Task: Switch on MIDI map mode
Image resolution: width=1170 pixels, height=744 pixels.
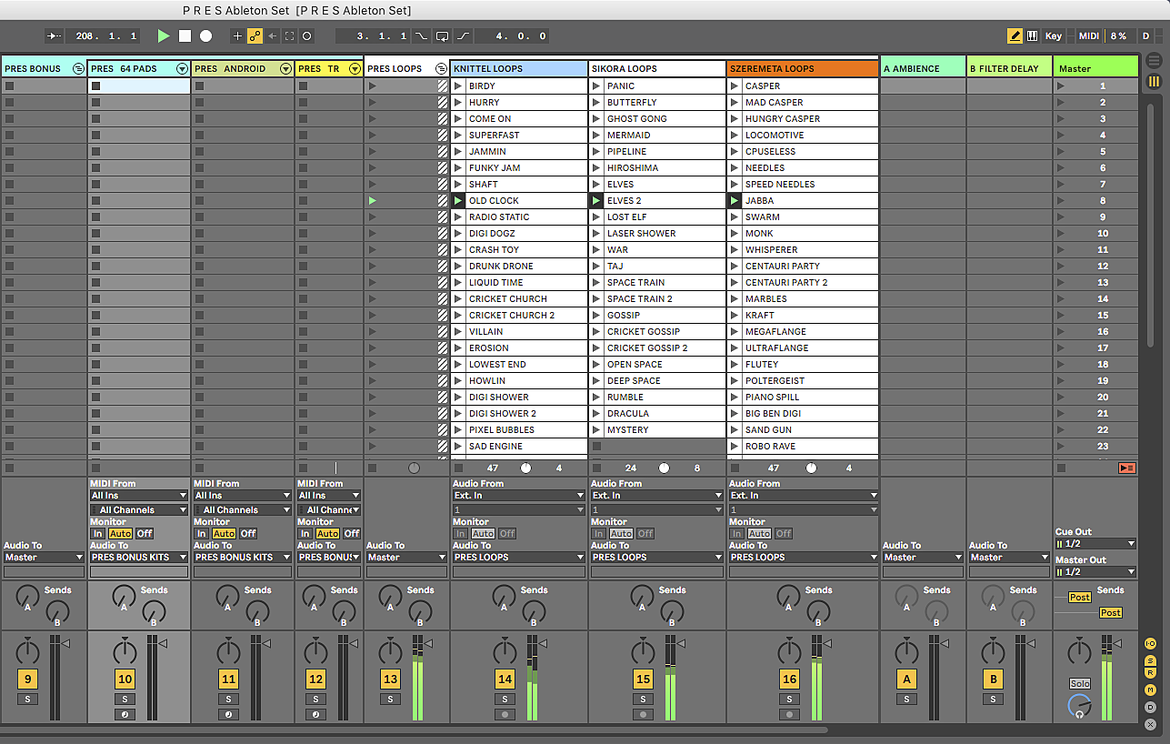Action: pos(1088,36)
